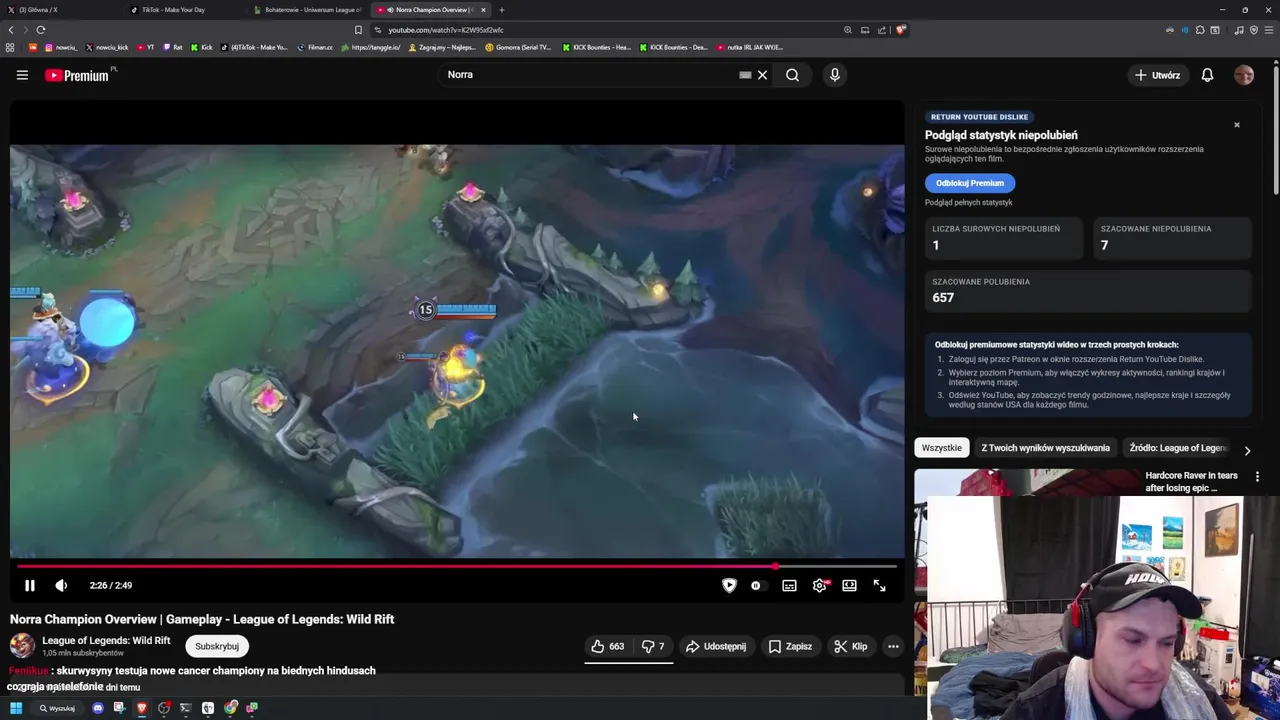Mute the video volume speaker icon

(x=61, y=586)
